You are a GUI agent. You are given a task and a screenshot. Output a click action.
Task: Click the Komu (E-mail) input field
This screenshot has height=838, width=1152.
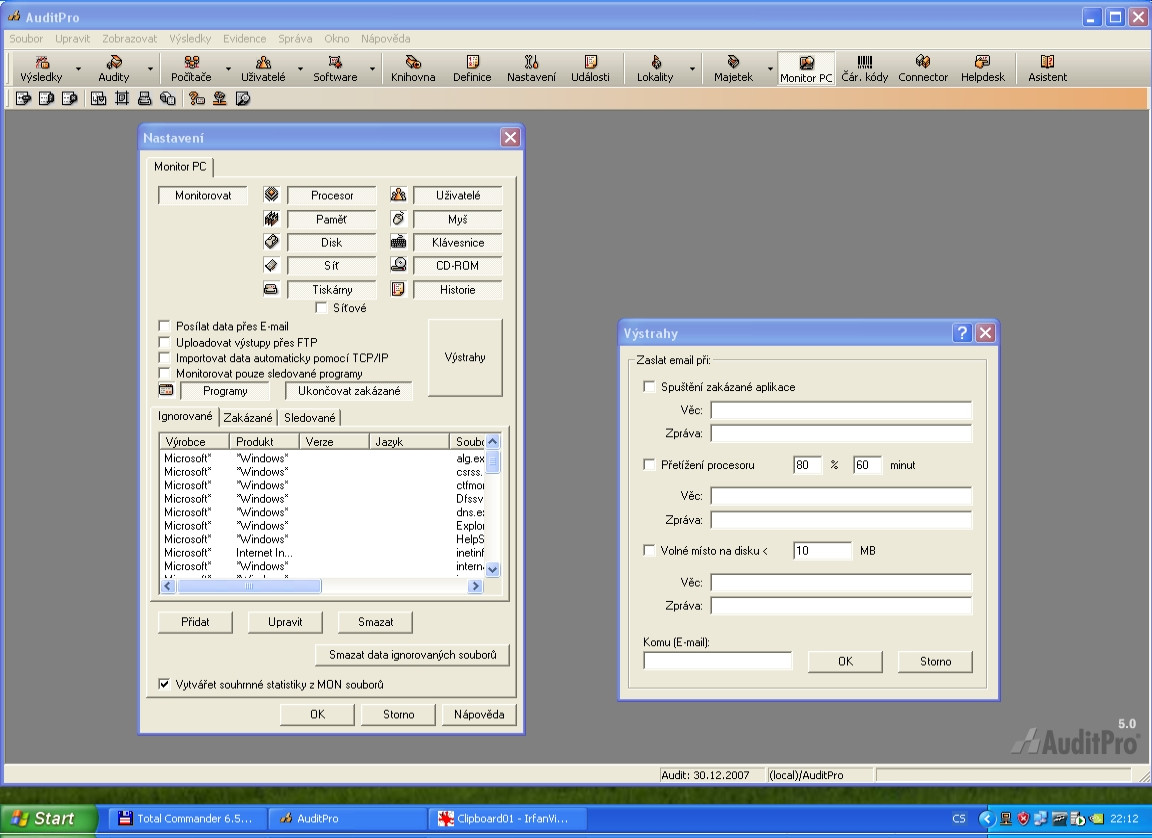point(717,661)
